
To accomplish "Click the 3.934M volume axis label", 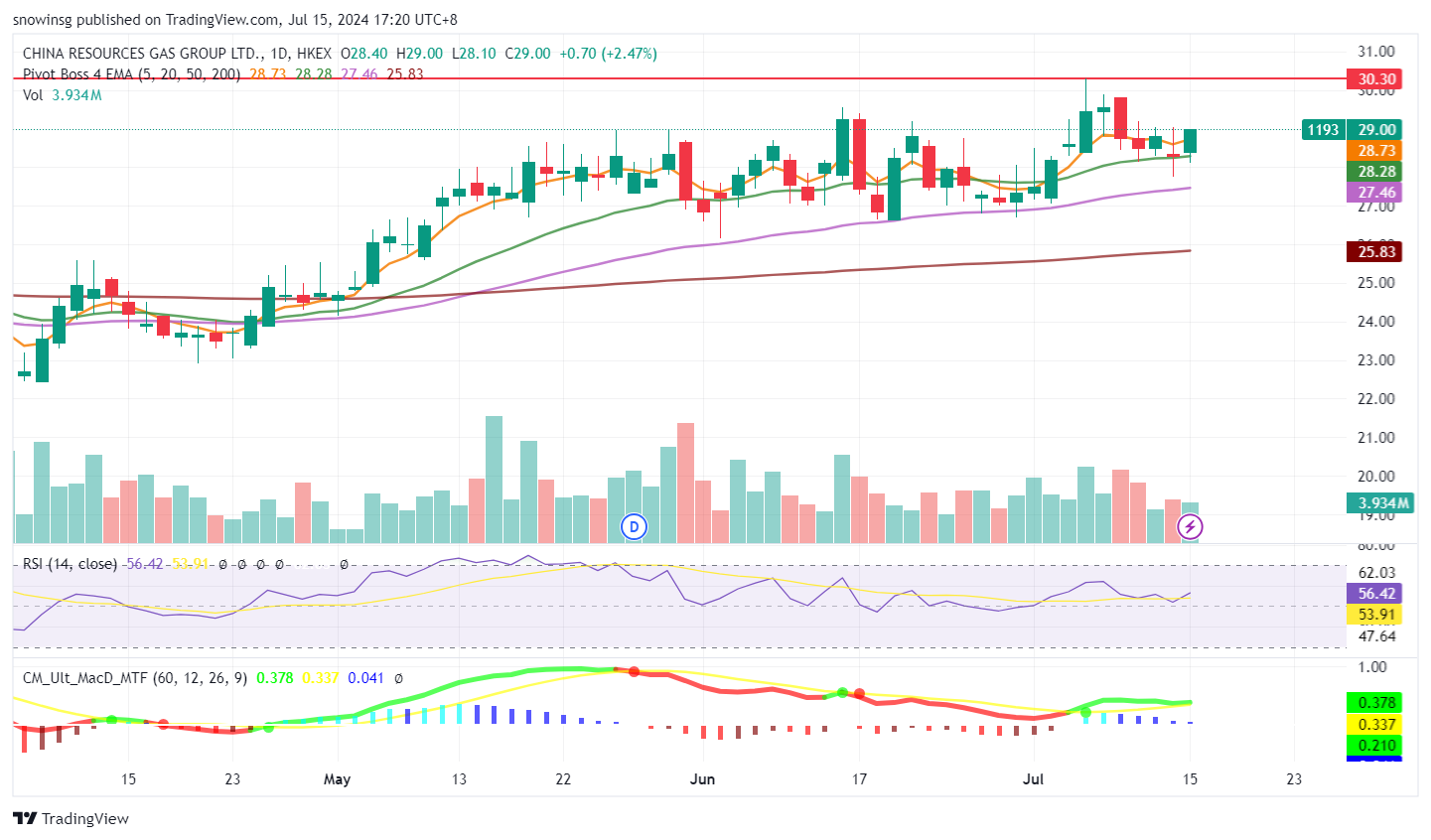I will click(1381, 502).
